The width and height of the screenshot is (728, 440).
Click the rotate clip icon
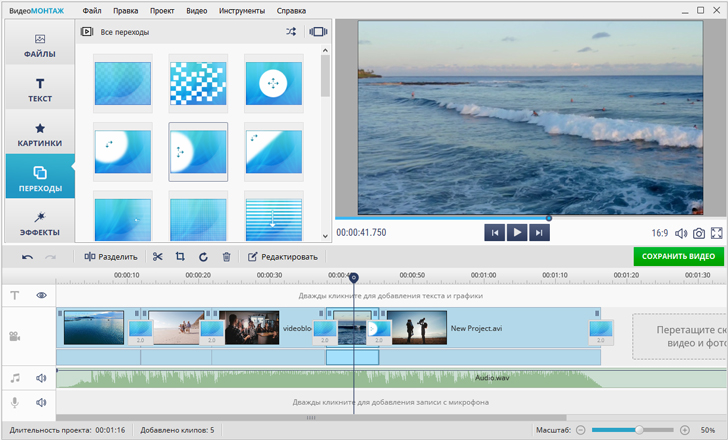click(x=203, y=257)
